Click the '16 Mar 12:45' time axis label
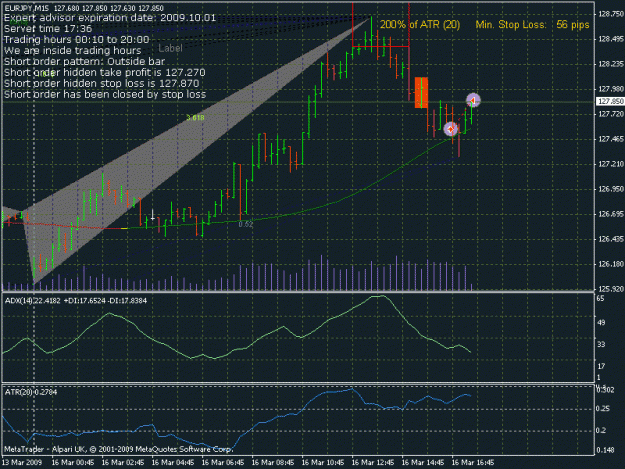The image size is (625, 469). (373, 463)
